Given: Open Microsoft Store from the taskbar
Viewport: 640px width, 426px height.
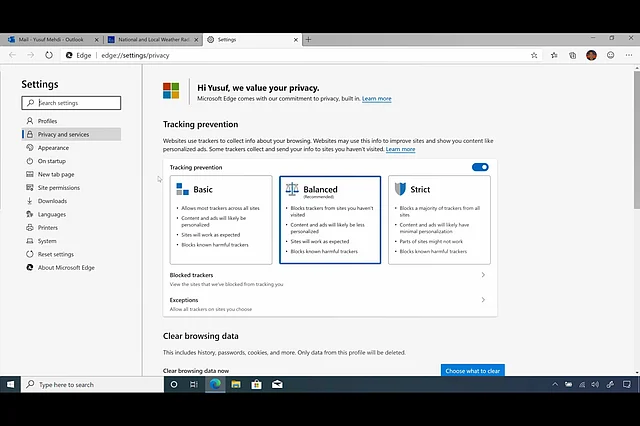Looking at the screenshot, I should pos(256,384).
